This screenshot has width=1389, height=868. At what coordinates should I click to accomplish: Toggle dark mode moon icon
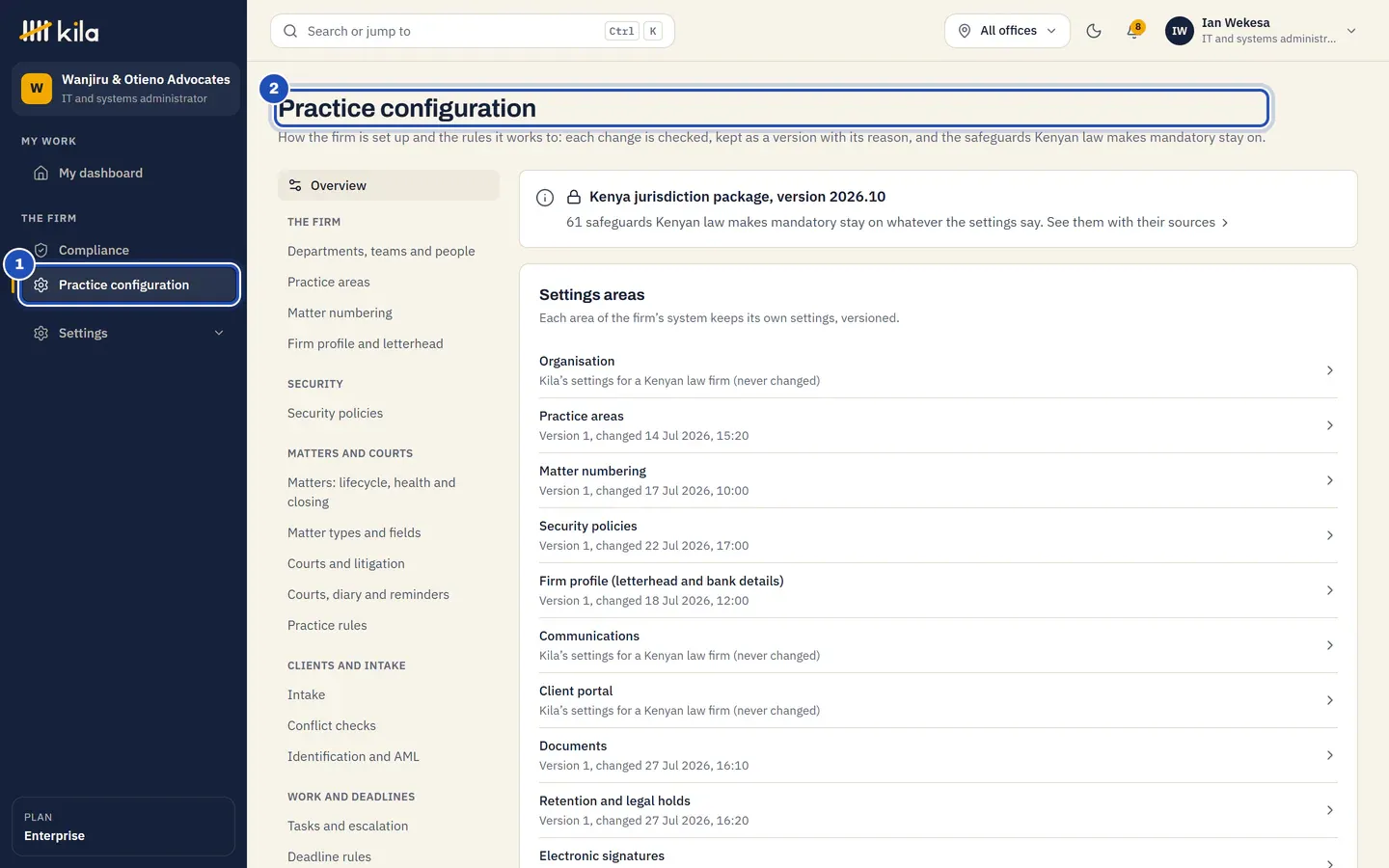click(1094, 31)
